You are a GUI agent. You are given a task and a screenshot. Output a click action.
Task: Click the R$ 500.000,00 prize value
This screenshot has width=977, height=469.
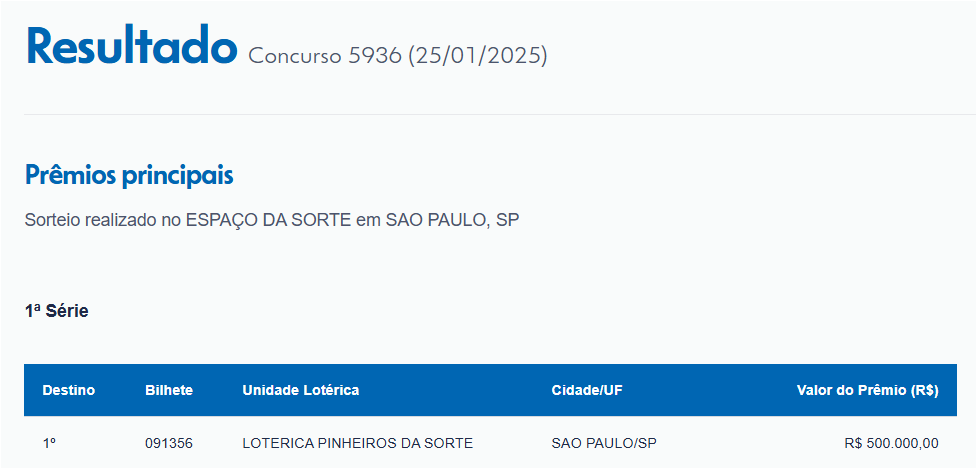click(892, 443)
